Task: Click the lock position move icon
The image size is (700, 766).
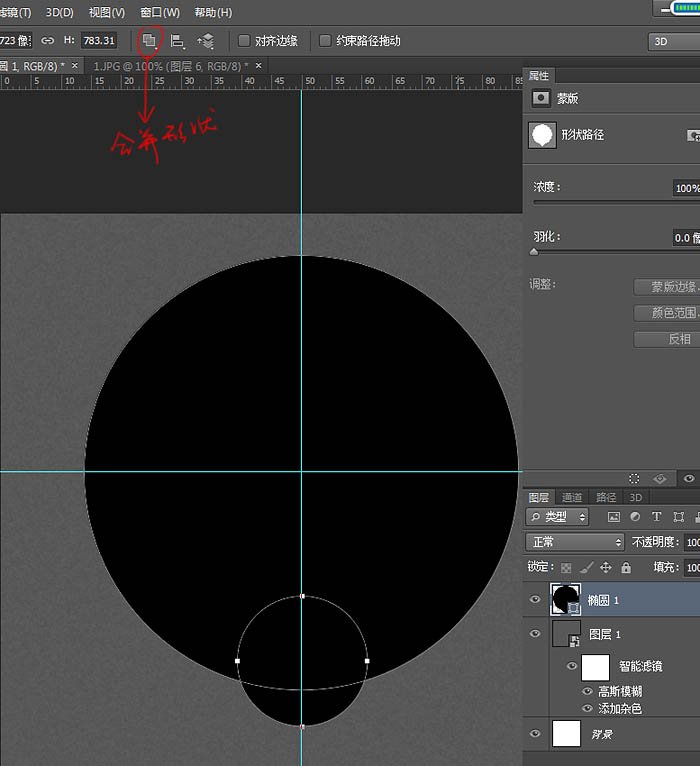Action: (605, 567)
